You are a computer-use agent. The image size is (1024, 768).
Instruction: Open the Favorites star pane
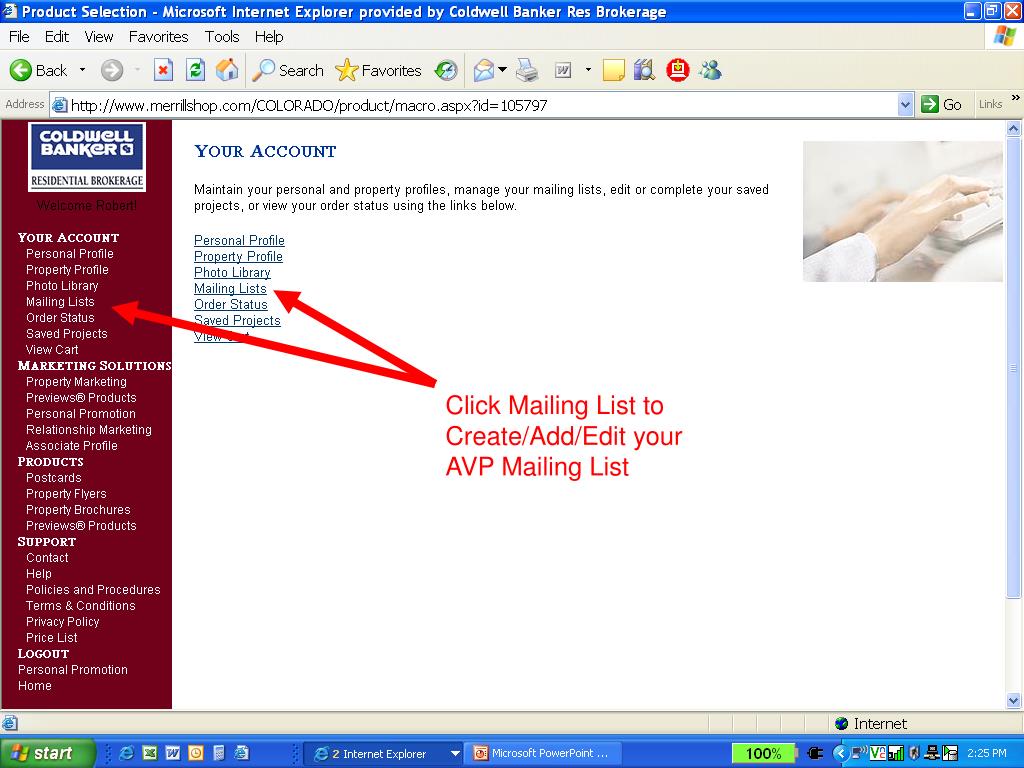(378, 70)
